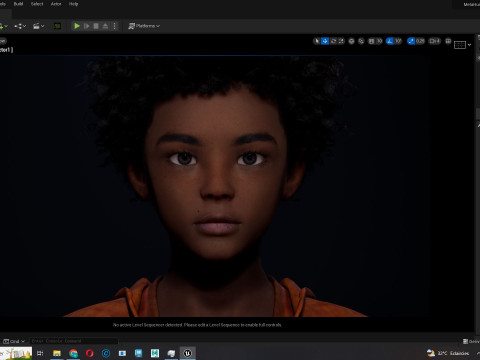Click the advance single frame button
This screenshot has width=480, height=360.
pos(87,26)
